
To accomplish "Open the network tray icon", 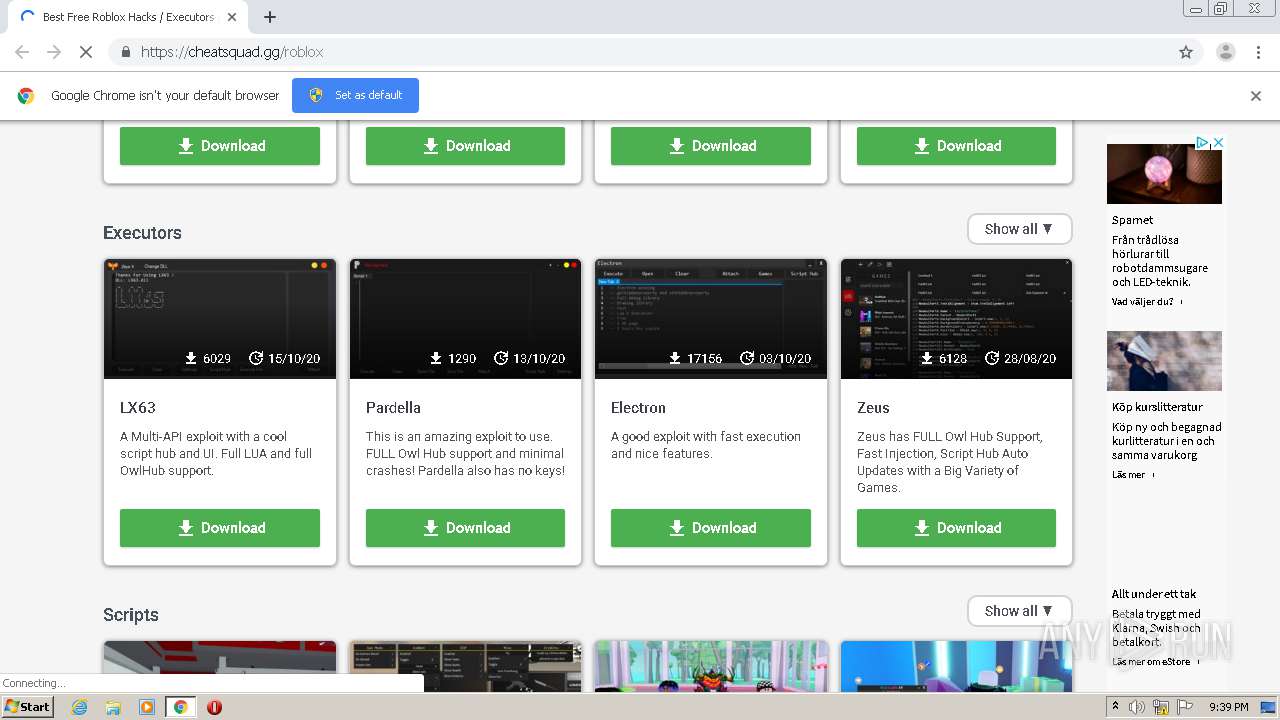I will [1161, 707].
